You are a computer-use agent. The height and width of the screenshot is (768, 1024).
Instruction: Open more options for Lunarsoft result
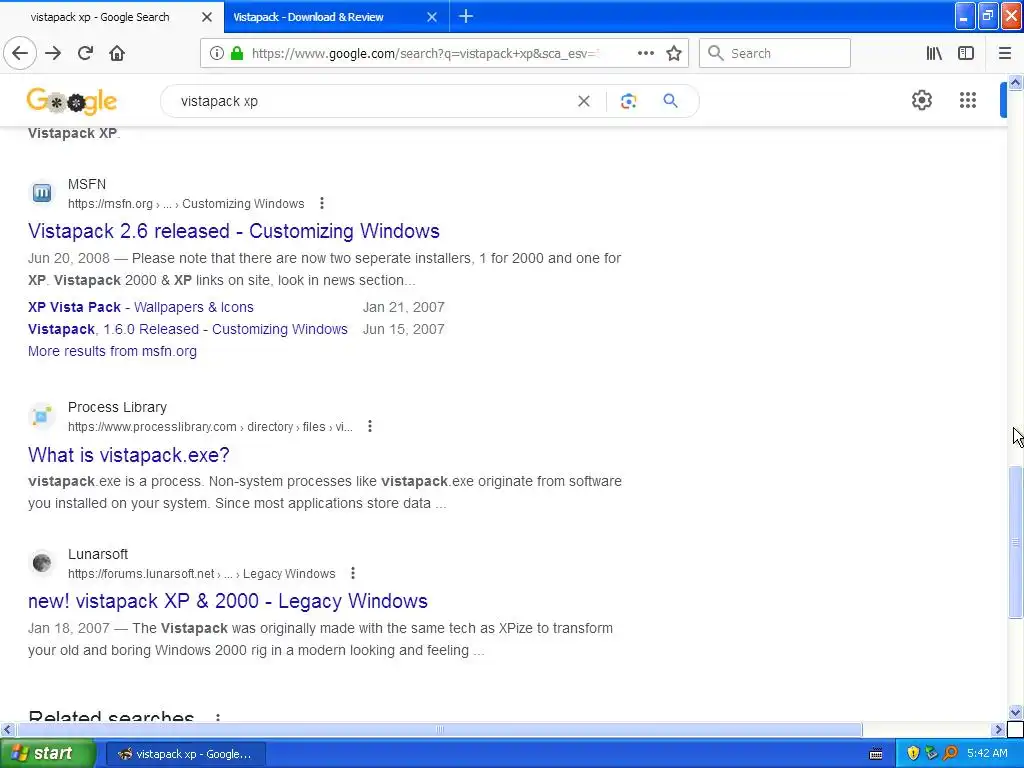coord(353,573)
